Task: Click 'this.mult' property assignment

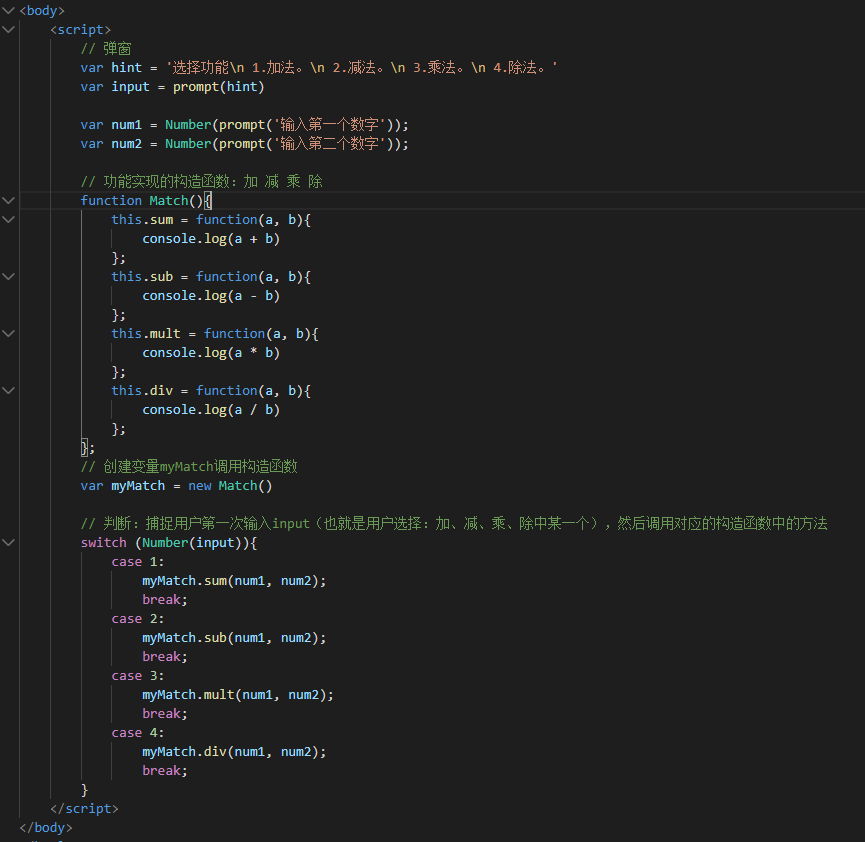Action: [x=146, y=333]
